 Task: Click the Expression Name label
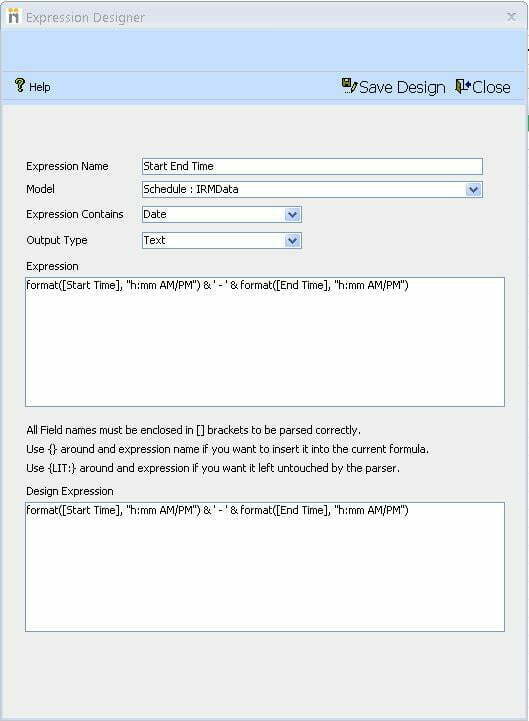67,166
